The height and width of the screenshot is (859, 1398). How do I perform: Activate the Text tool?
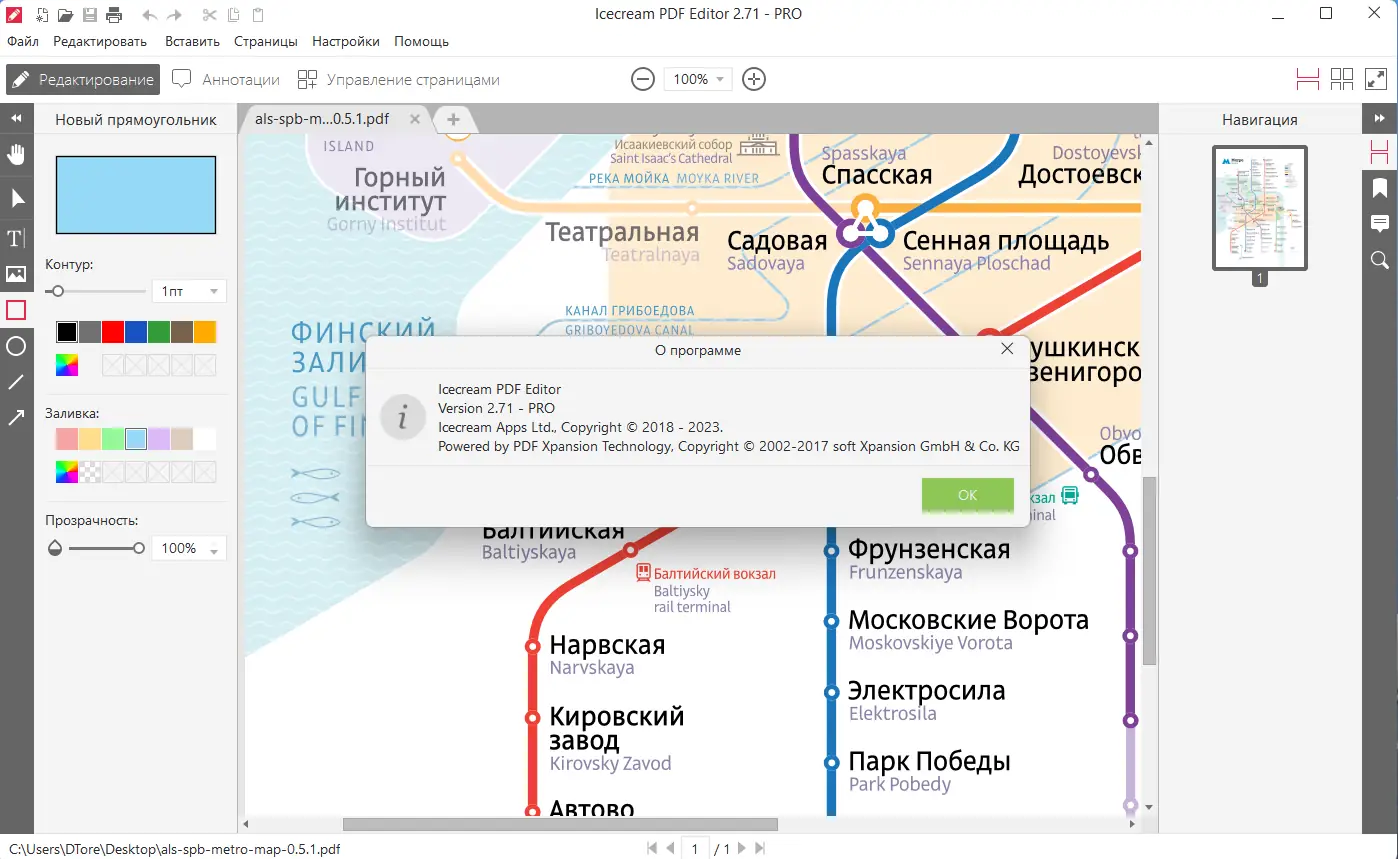[x=15, y=237]
